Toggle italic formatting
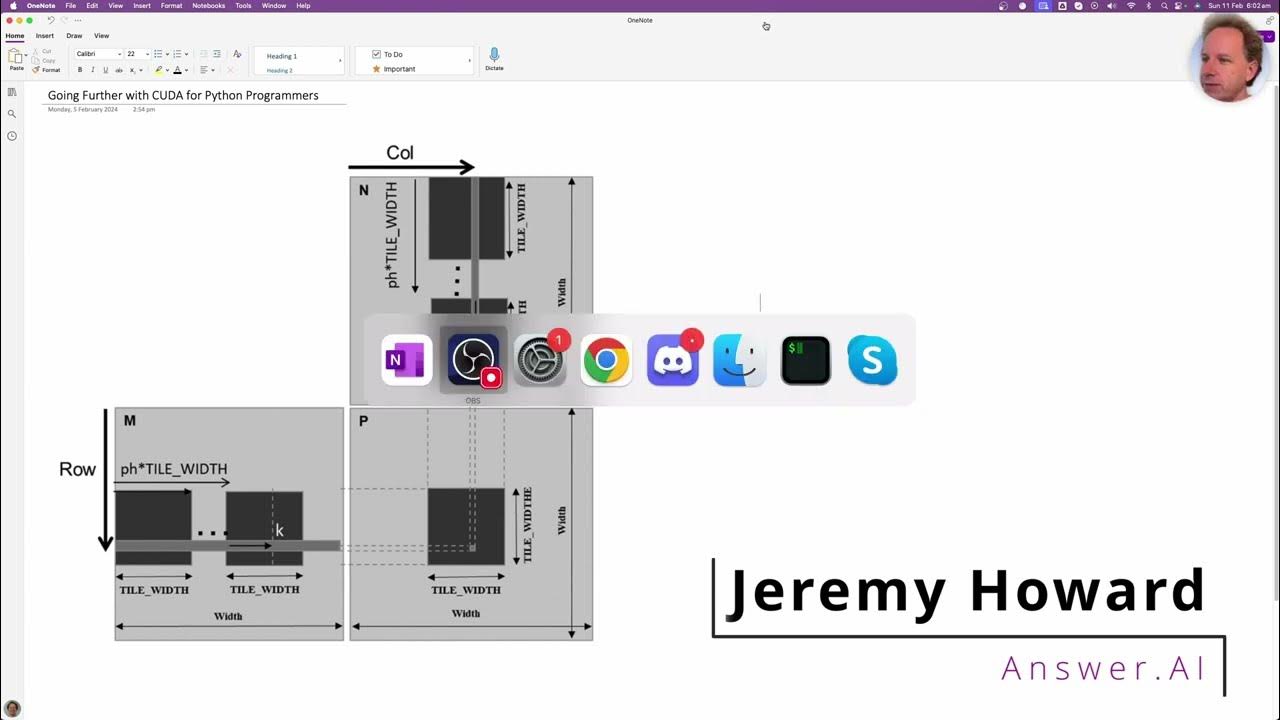The height and width of the screenshot is (720, 1280). pyautogui.click(x=92, y=70)
